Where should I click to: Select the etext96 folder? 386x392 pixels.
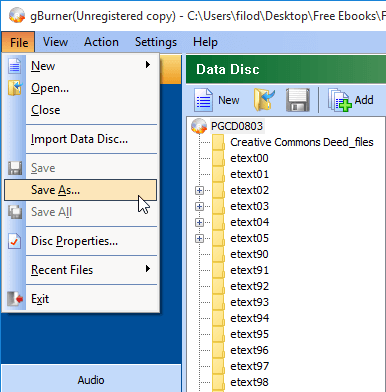tap(249, 350)
